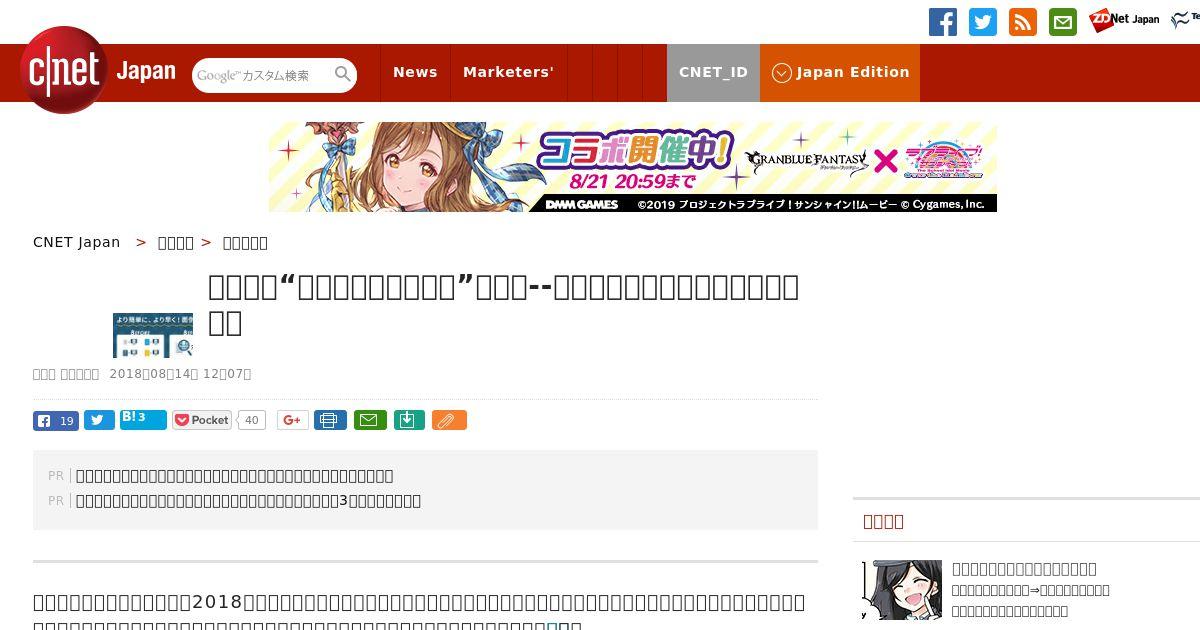Visit the ZDNet Japan logo link
Screen dimensions: 1200x630
(1124, 20)
